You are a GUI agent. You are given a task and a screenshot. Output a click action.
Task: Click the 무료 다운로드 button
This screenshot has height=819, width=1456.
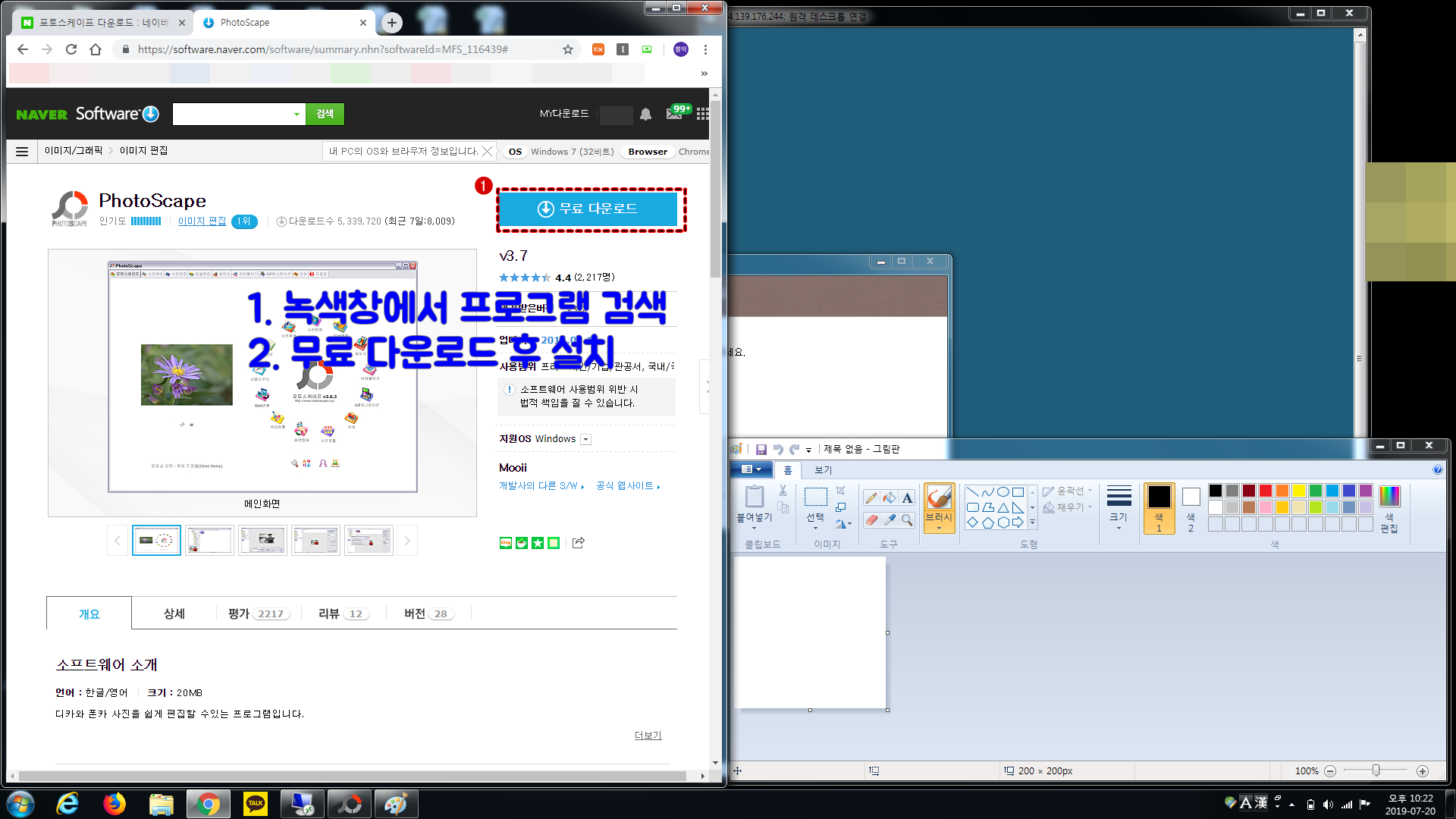[x=588, y=209]
